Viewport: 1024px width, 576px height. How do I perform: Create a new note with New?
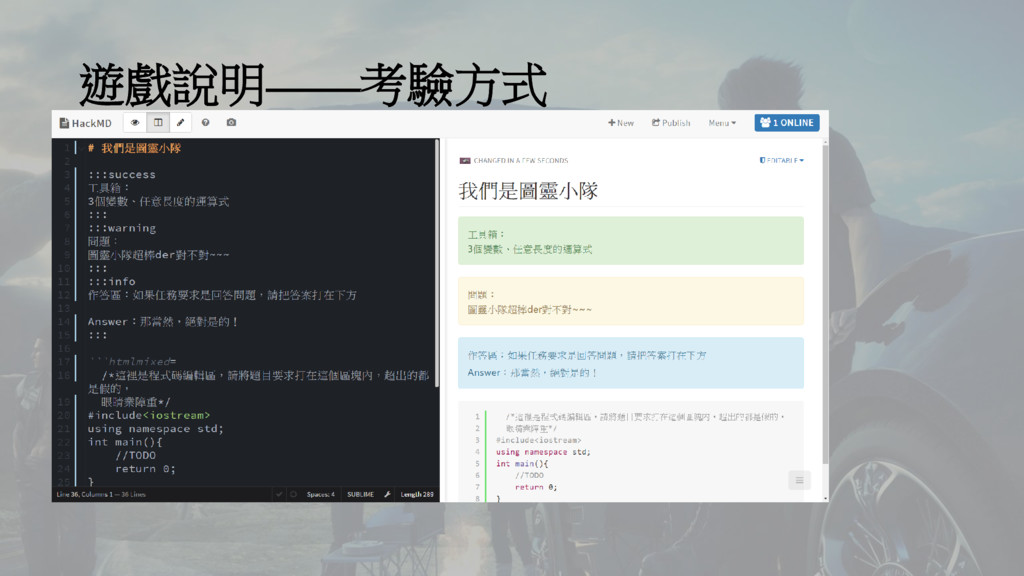(621, 123)
